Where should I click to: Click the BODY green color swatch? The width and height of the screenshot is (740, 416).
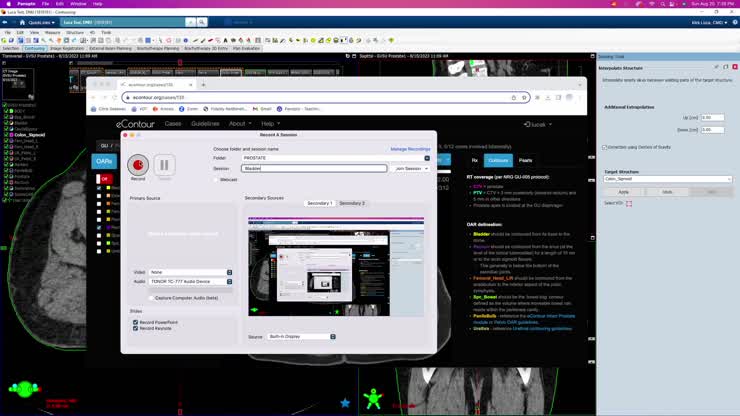(11, 111)
